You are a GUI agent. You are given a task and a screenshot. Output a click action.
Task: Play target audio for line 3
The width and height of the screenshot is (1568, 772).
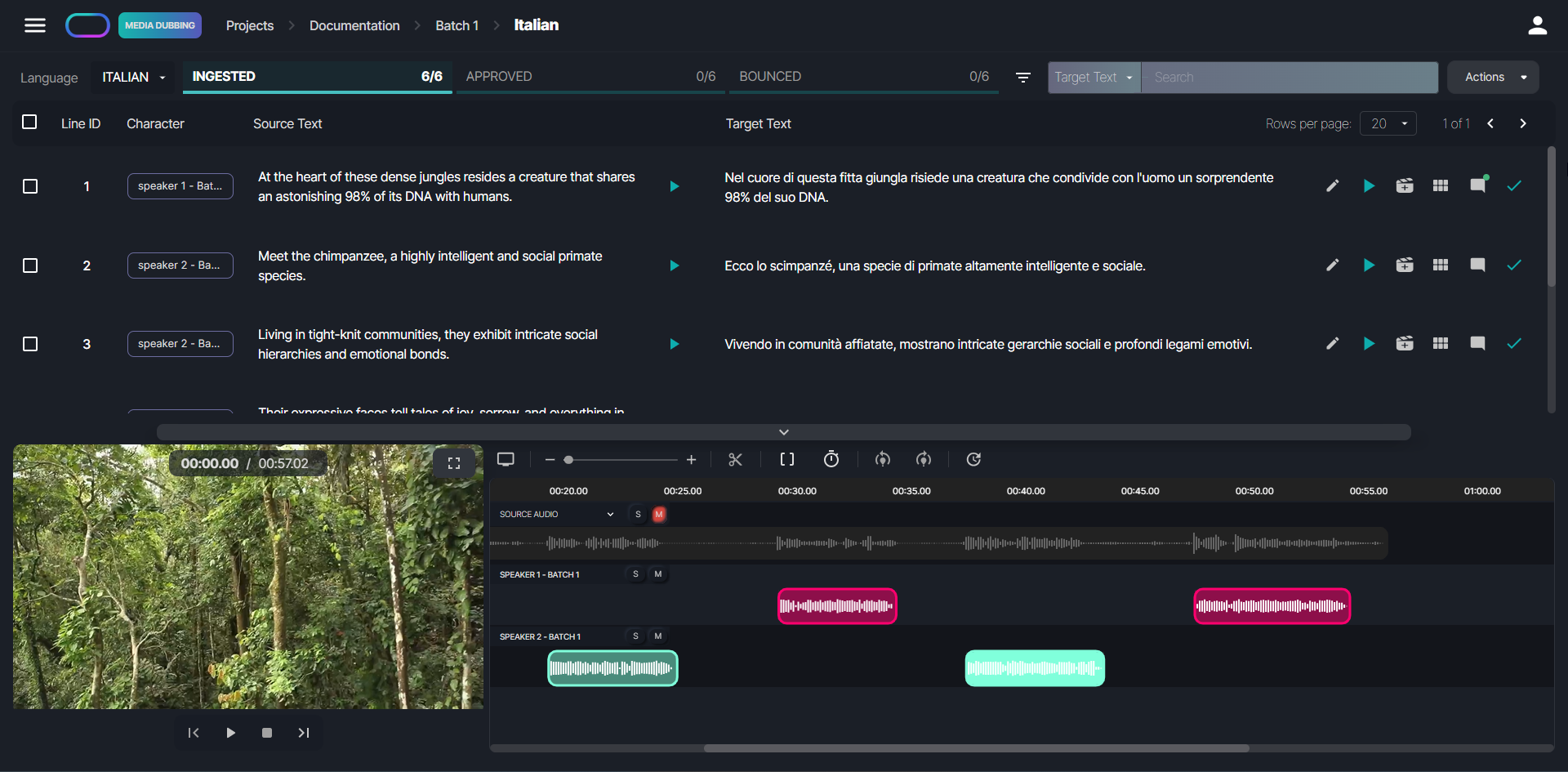coord(1369,344)
